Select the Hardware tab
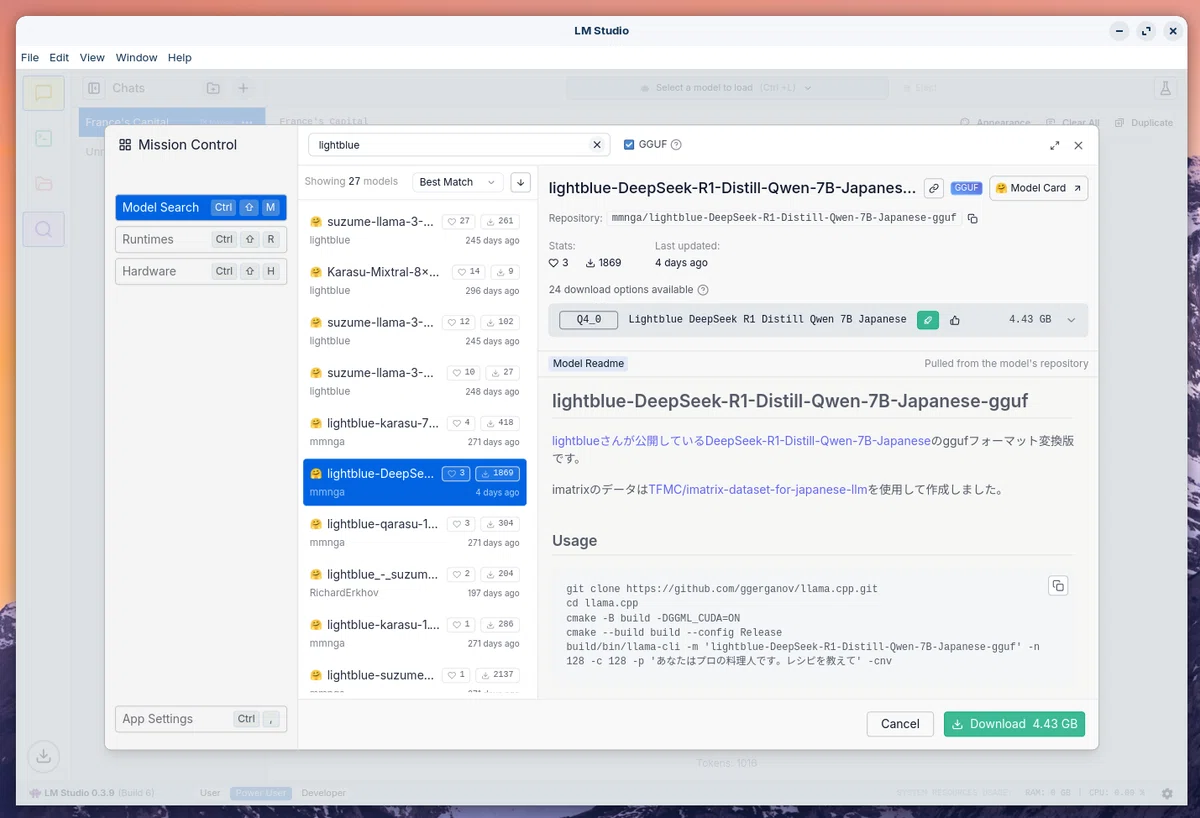 201,272
